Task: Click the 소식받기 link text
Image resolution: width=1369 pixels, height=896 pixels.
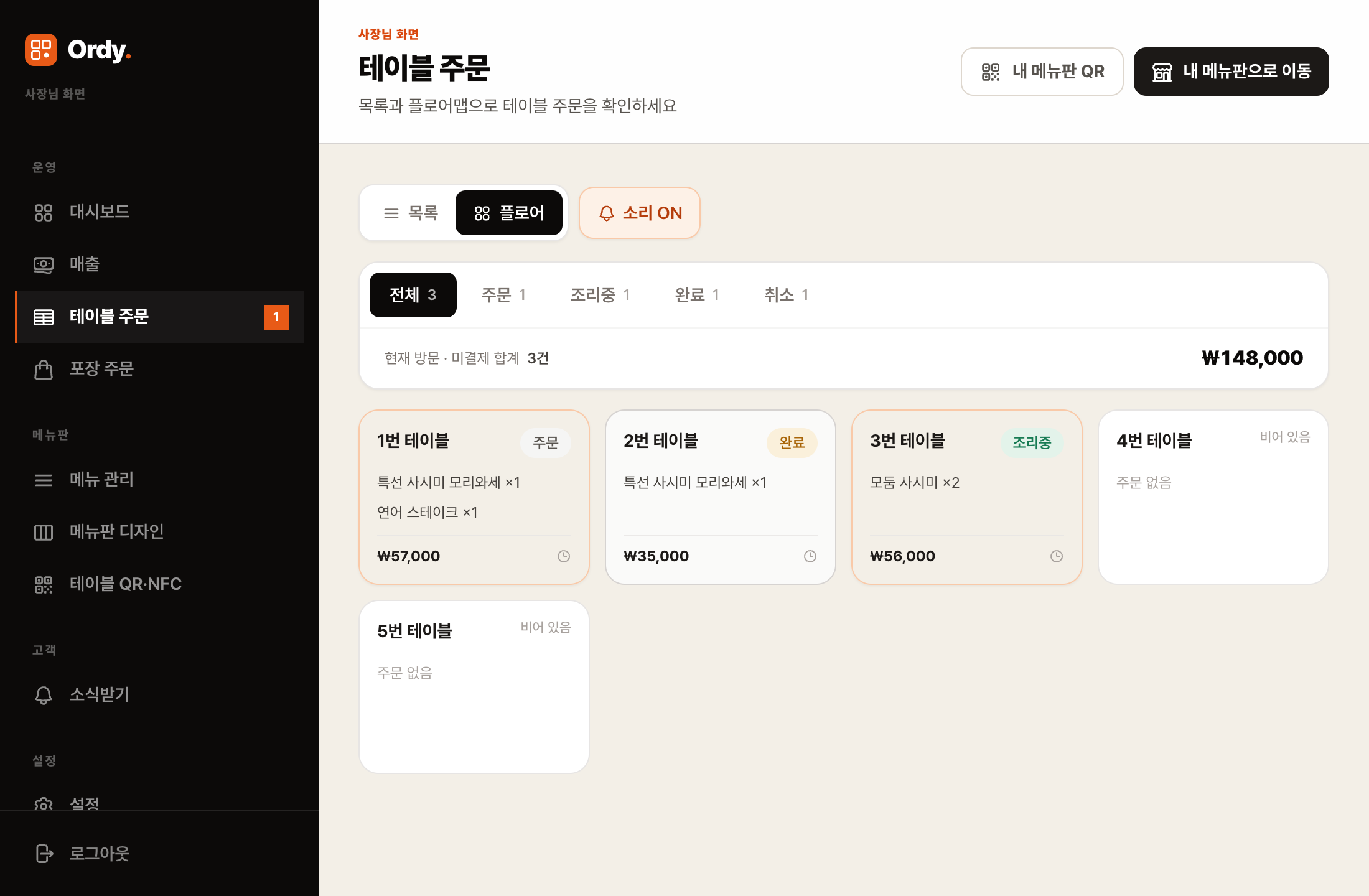Action: (x=100, y=695)
